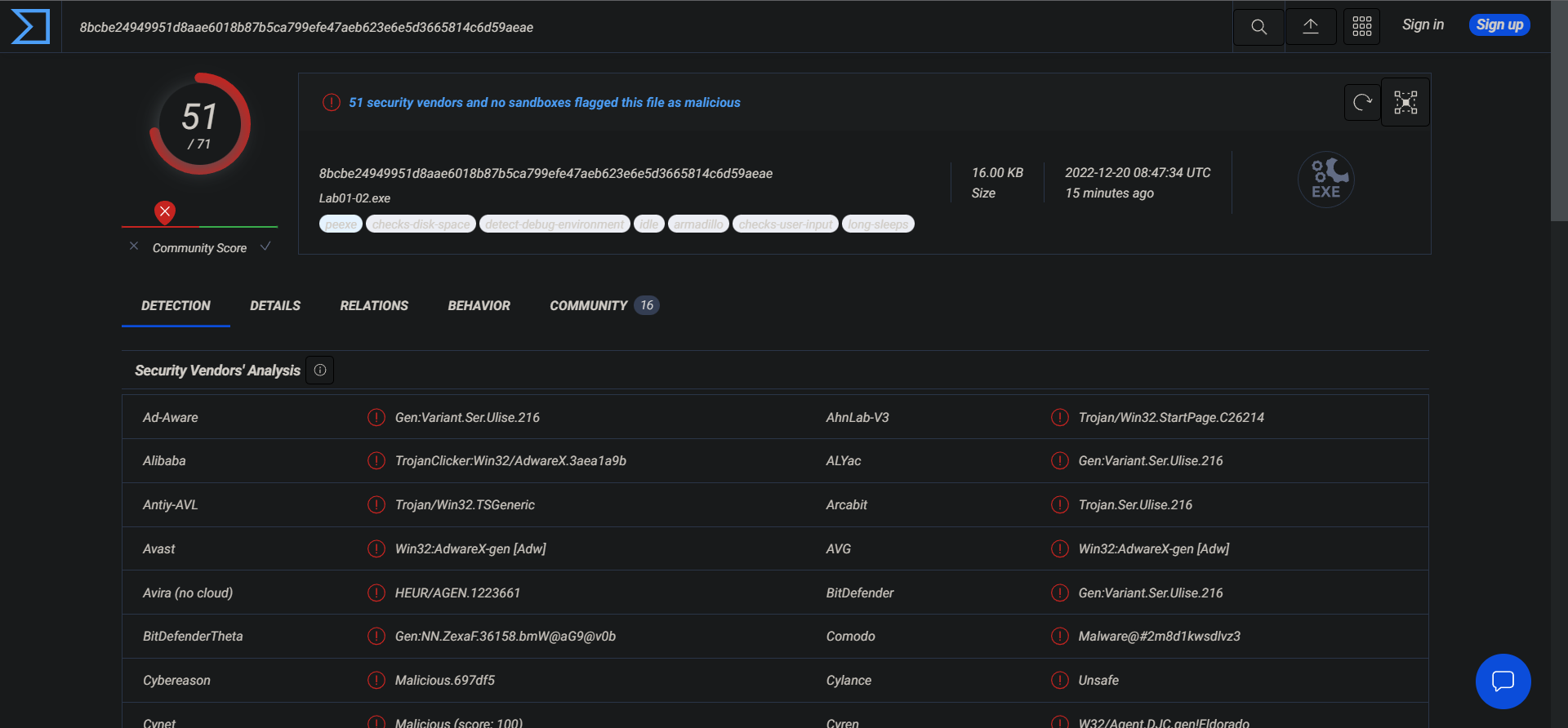
Task: Click the Lab01-02.exe file name
Action: pos(354,198)
